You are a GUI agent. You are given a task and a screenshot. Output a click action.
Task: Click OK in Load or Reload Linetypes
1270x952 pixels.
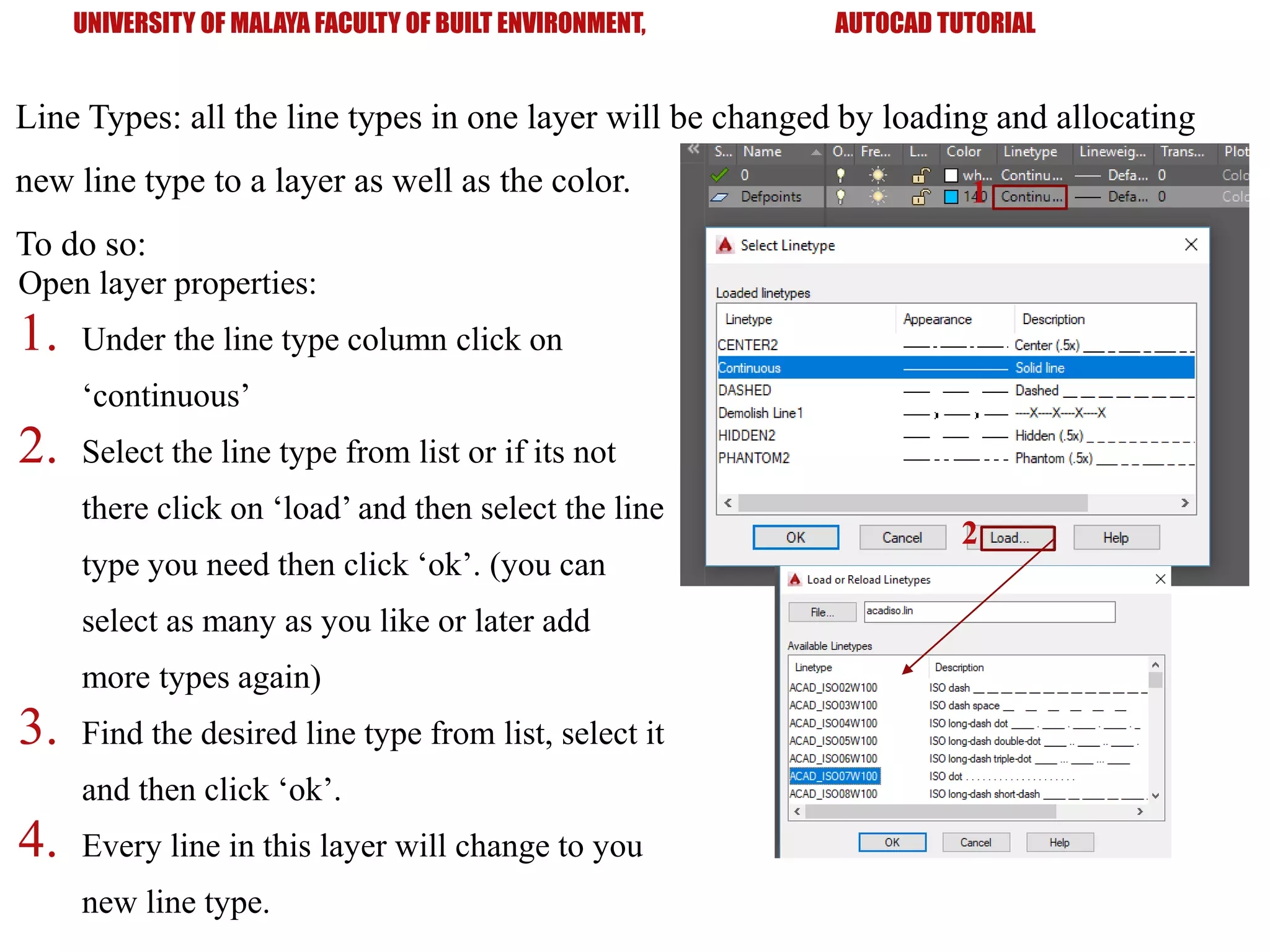tap(892, 842)
